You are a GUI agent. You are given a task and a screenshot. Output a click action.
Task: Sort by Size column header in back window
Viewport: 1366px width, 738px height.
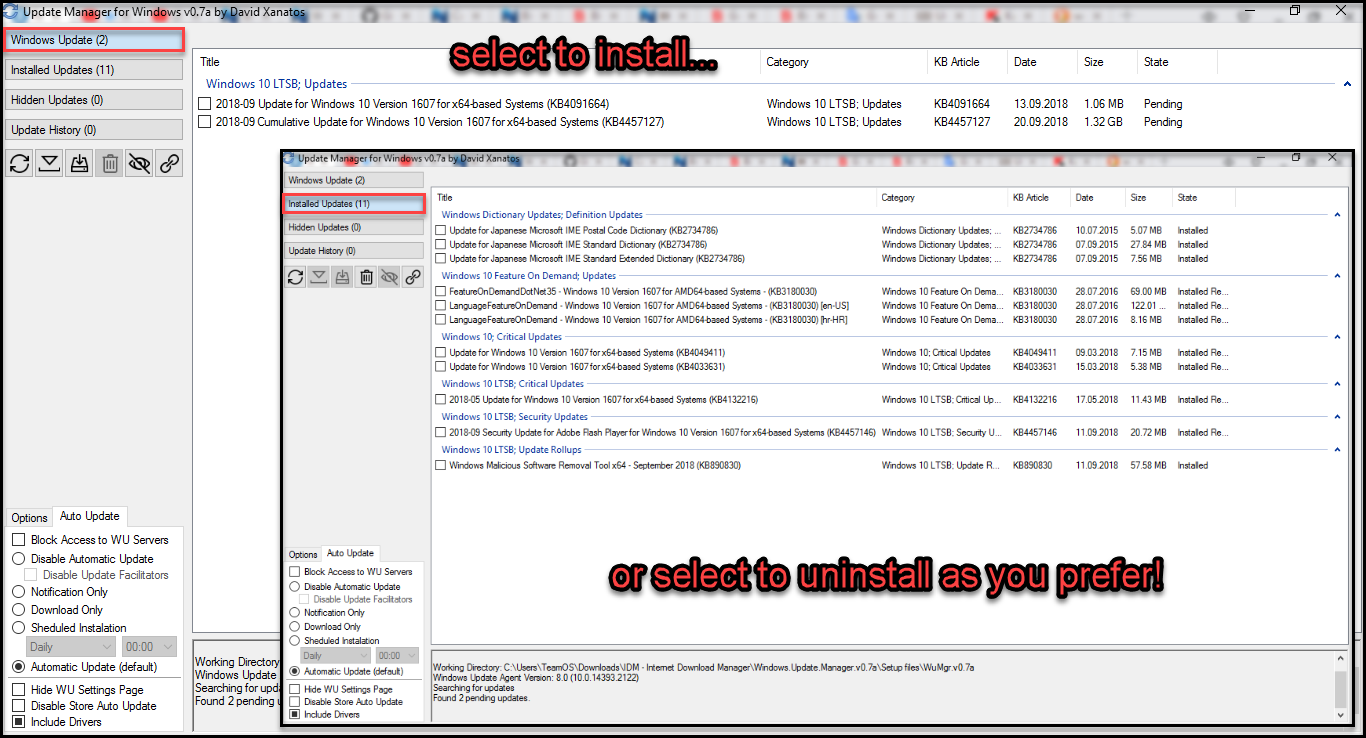[x=1107, y=62]
